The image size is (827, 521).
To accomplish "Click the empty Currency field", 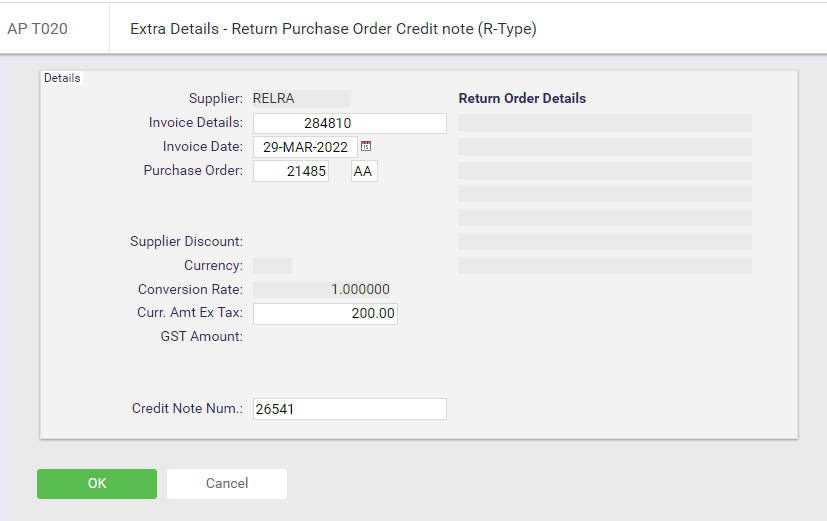I will [272, 265].
